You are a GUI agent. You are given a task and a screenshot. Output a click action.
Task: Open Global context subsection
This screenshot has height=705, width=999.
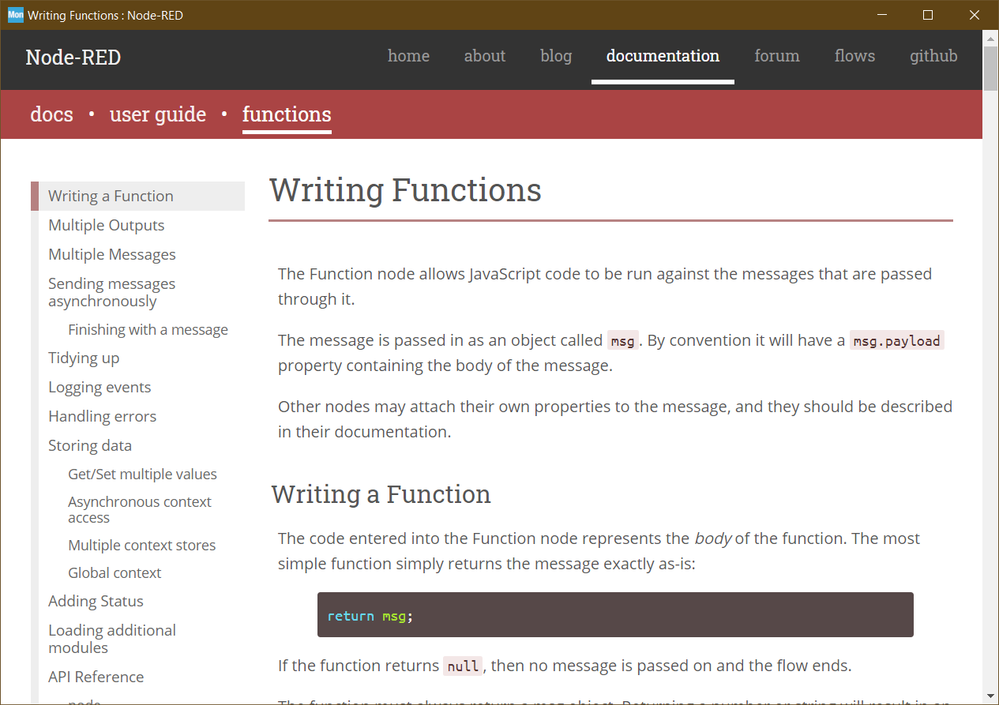(115, 573)
